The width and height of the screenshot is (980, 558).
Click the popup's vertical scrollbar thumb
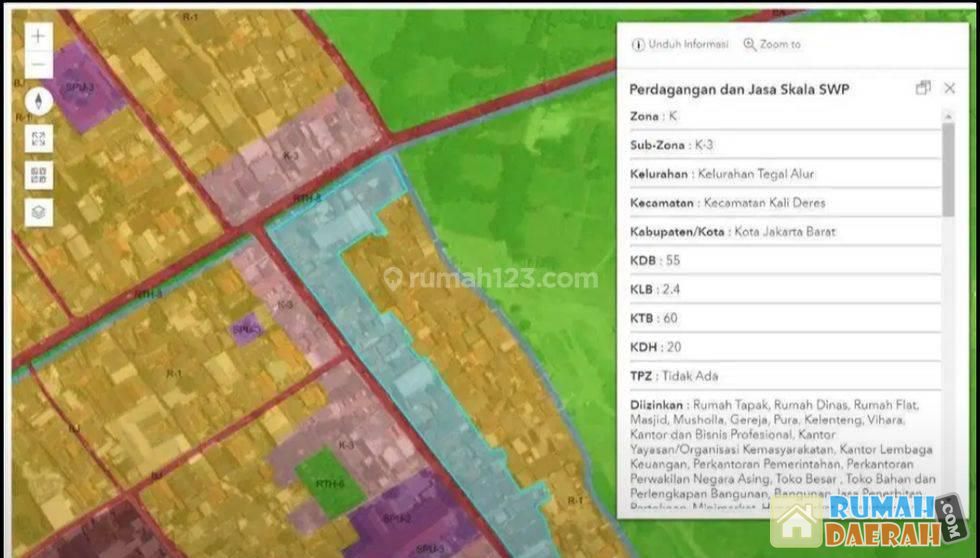[x=948, y=168]
